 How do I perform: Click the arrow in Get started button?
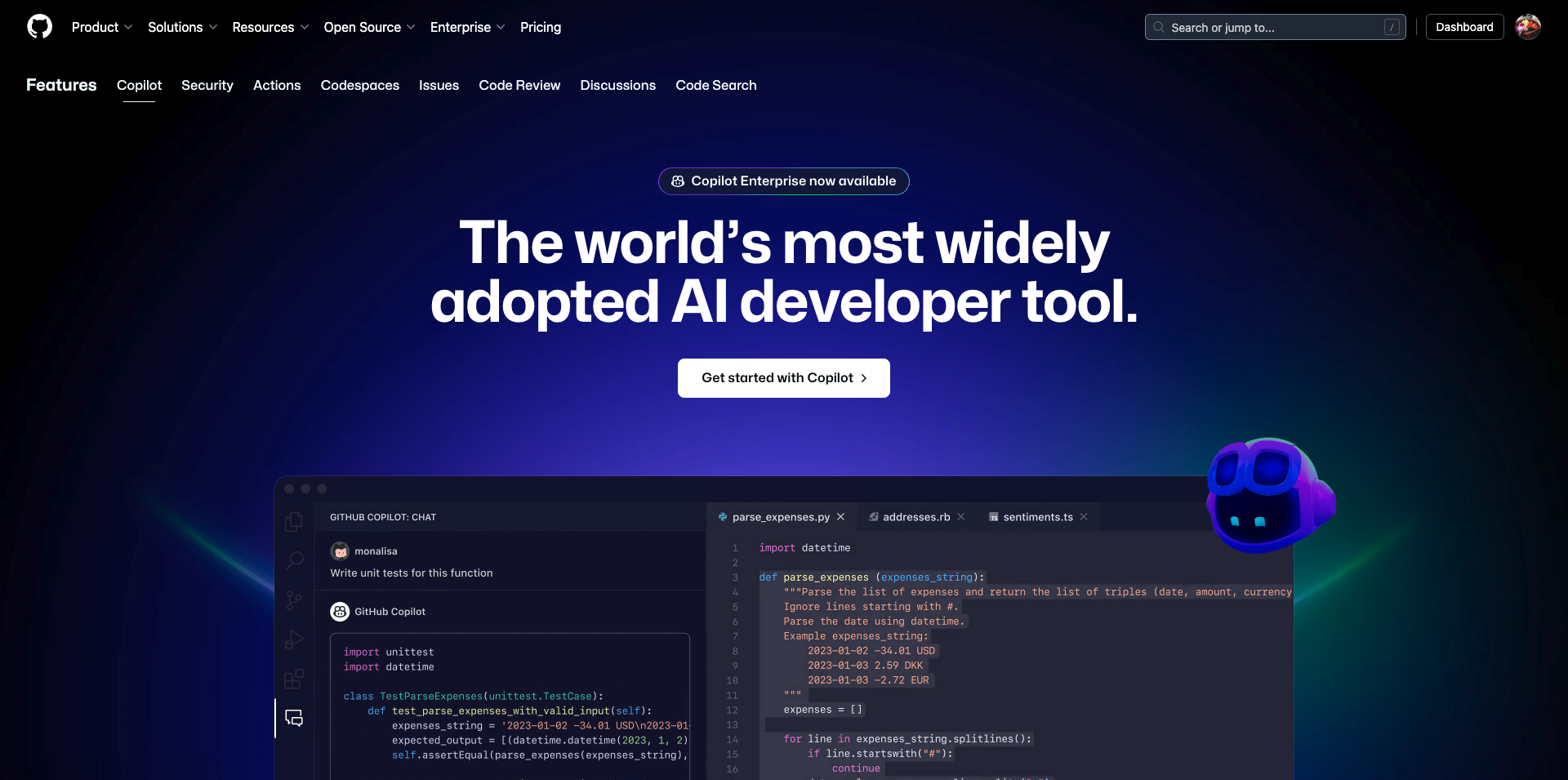[864, 378]
